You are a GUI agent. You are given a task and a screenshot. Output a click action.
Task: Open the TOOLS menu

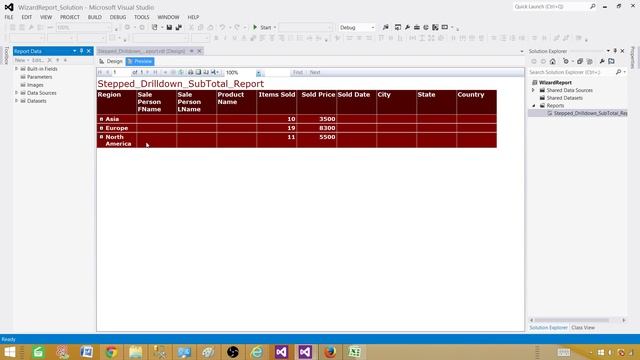click(x=142, y=17)
